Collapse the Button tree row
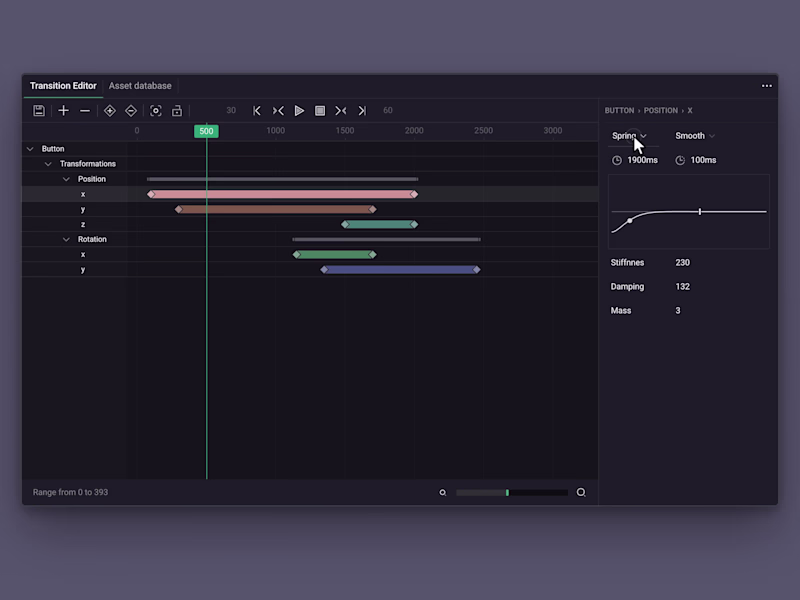800x600 pixels. pos(30,149)
